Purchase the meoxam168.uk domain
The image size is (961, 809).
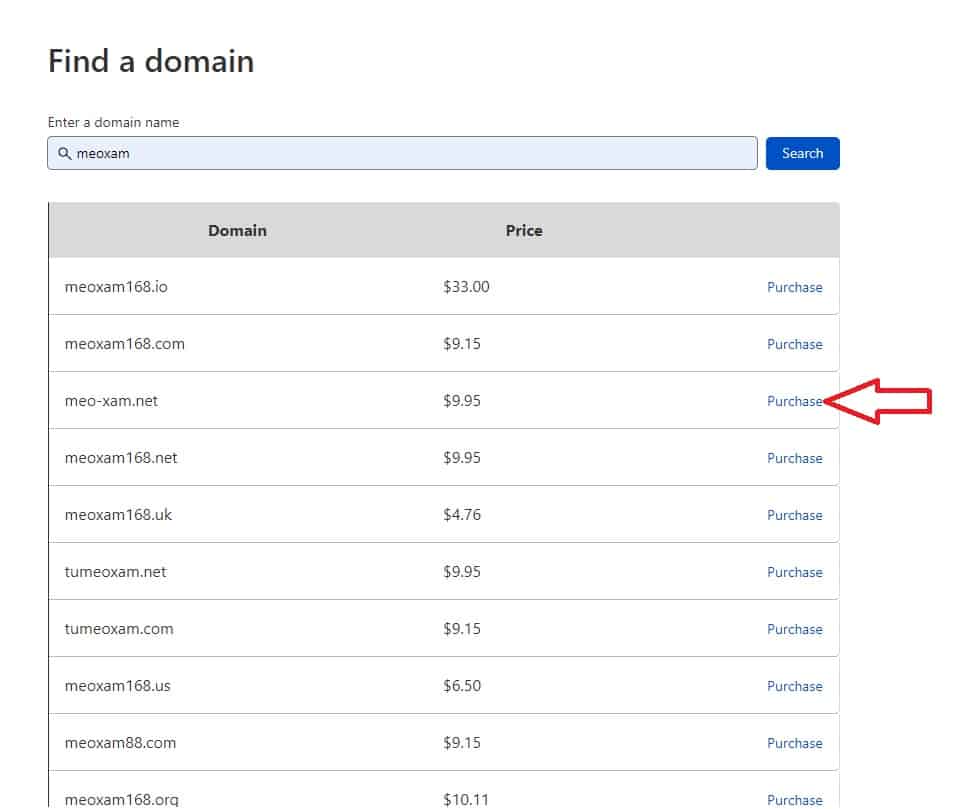click(x=794, y=515)
